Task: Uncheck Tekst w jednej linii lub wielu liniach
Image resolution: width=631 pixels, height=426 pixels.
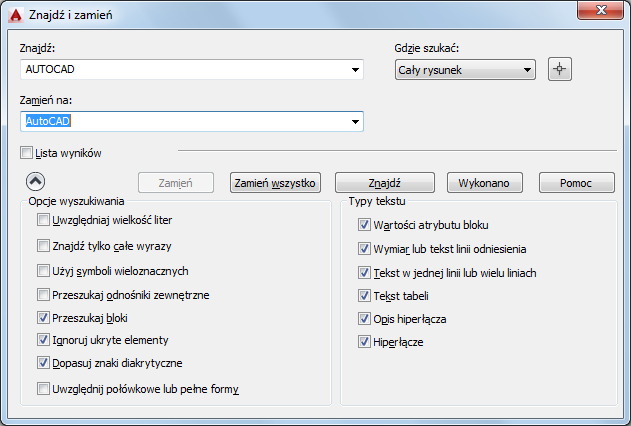Action: tap(364, 273)
